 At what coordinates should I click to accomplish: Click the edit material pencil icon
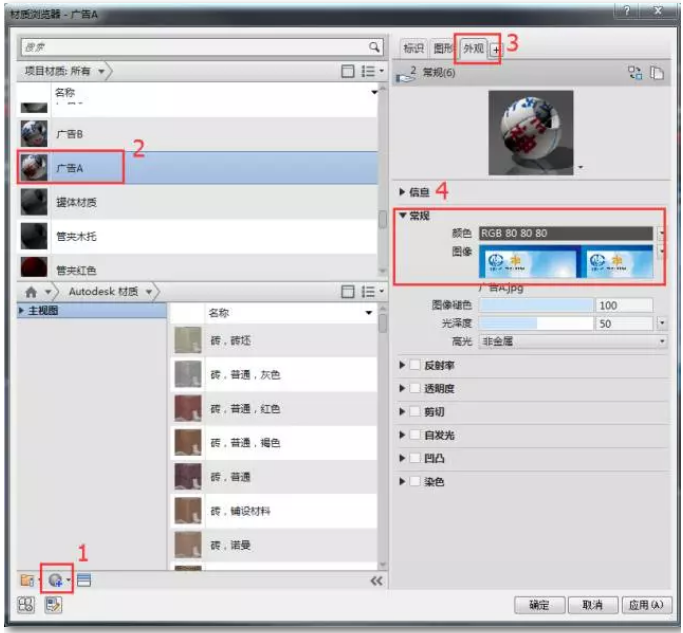coord(53,605)
